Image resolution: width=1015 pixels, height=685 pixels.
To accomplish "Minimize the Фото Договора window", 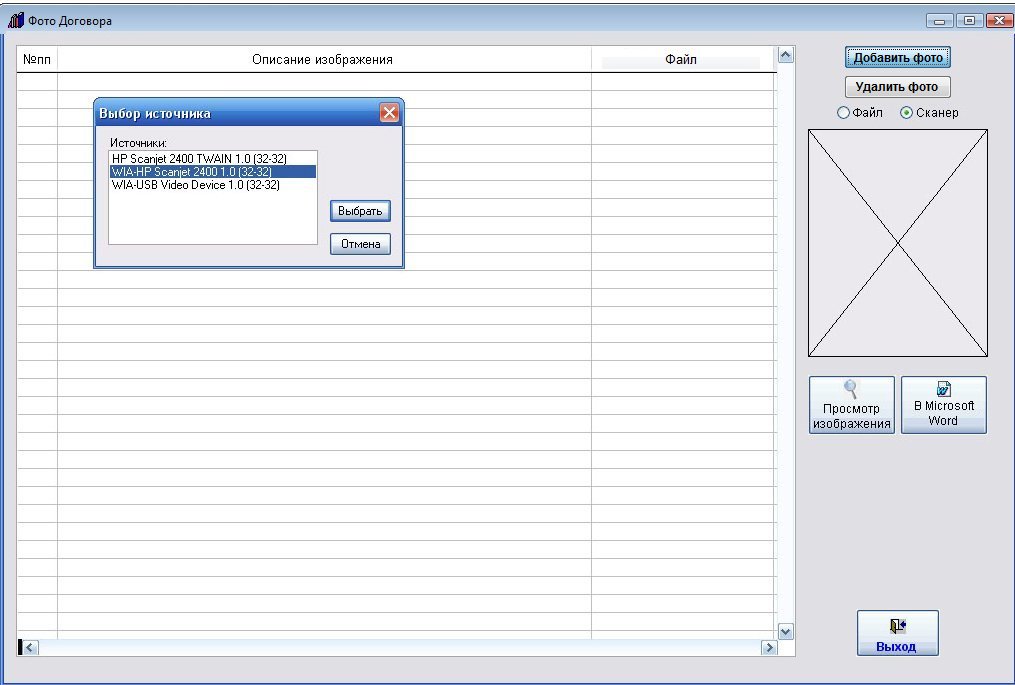I will click(x=939, y=21).
